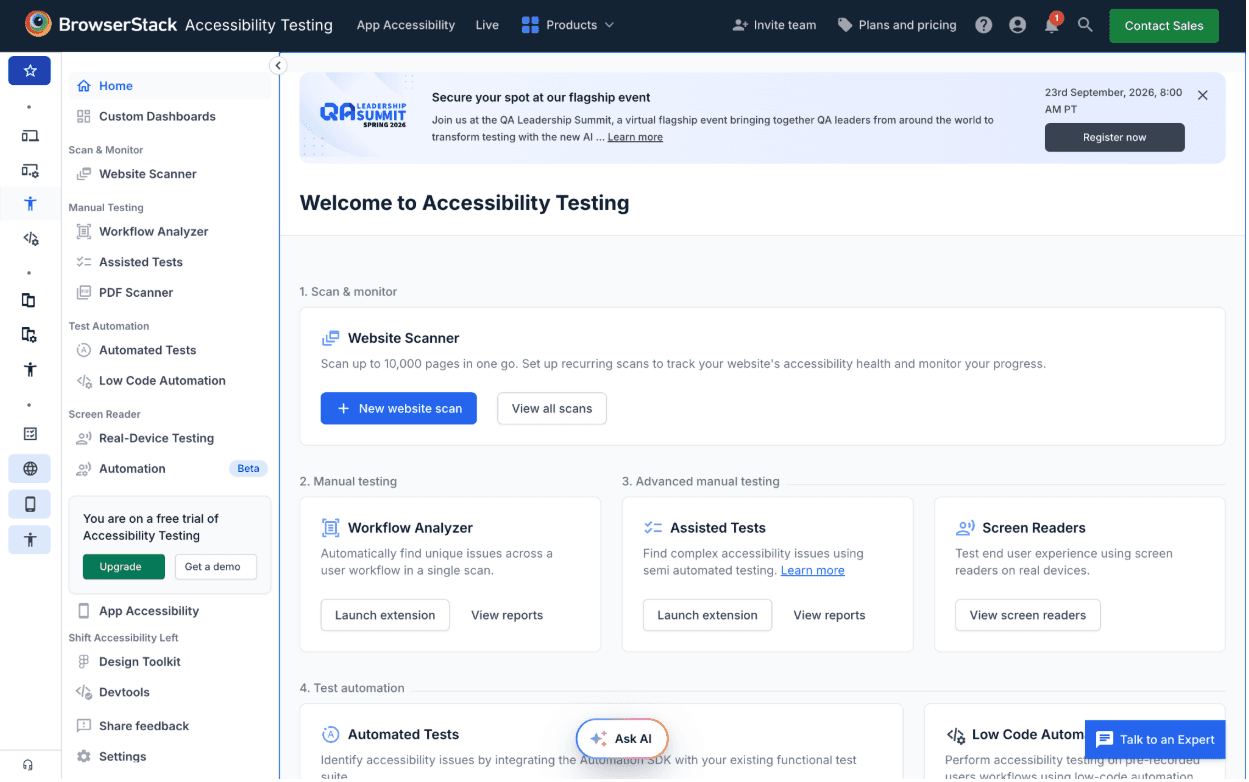1249x782 pixels.
Task: Click View reports in Assisted Tests card
Action: [831, 616]
